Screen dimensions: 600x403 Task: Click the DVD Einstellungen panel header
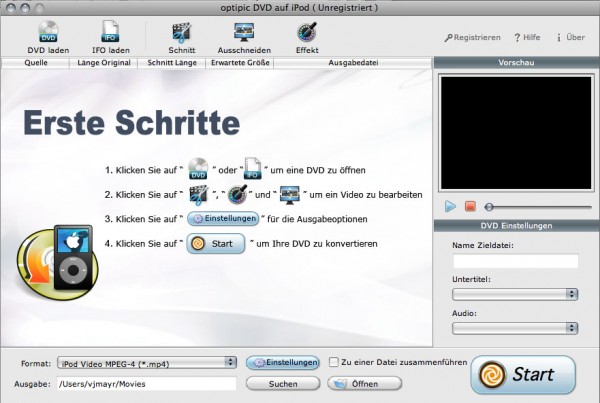pyautogui.click(x=516, y=226)
